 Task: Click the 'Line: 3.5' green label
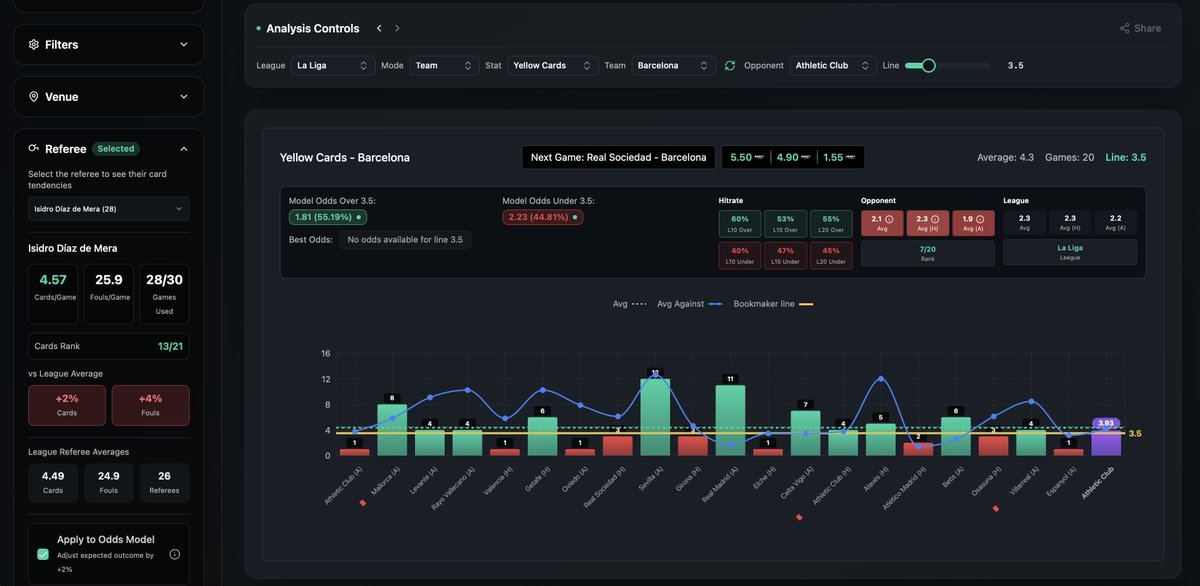1126,157
